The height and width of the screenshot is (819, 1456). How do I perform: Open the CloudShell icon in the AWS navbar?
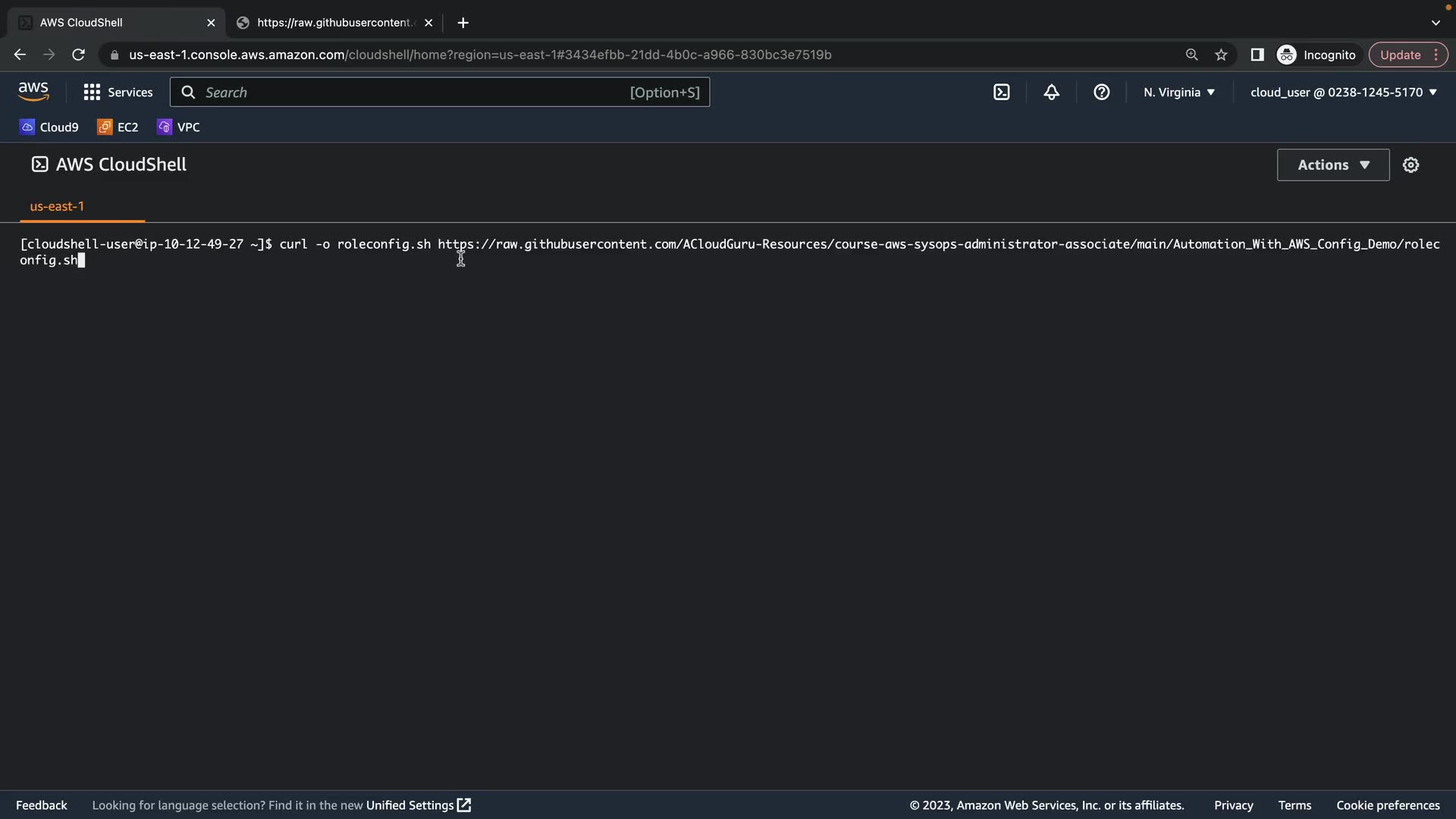1002,93
